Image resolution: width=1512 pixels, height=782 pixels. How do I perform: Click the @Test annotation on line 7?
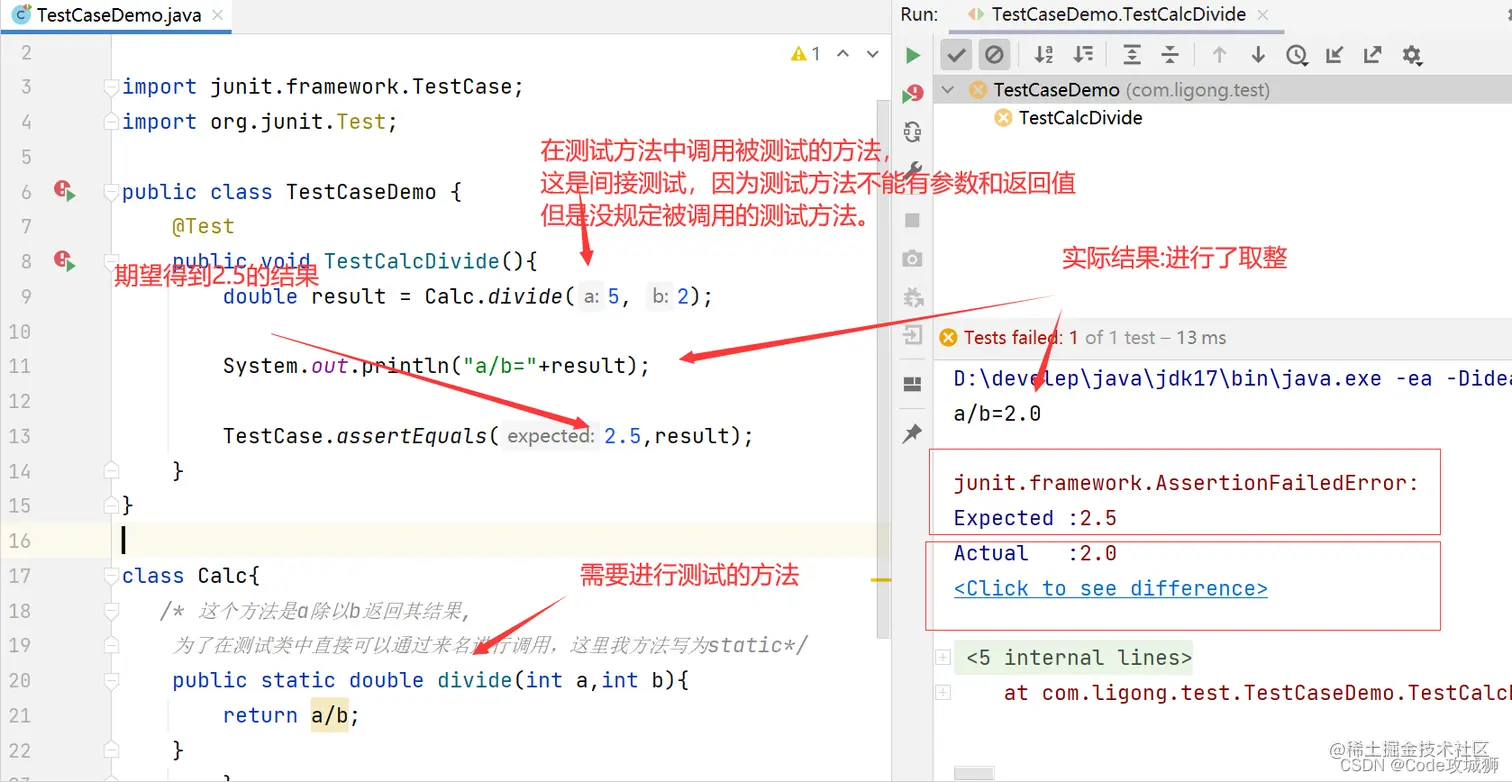(203, 227)
